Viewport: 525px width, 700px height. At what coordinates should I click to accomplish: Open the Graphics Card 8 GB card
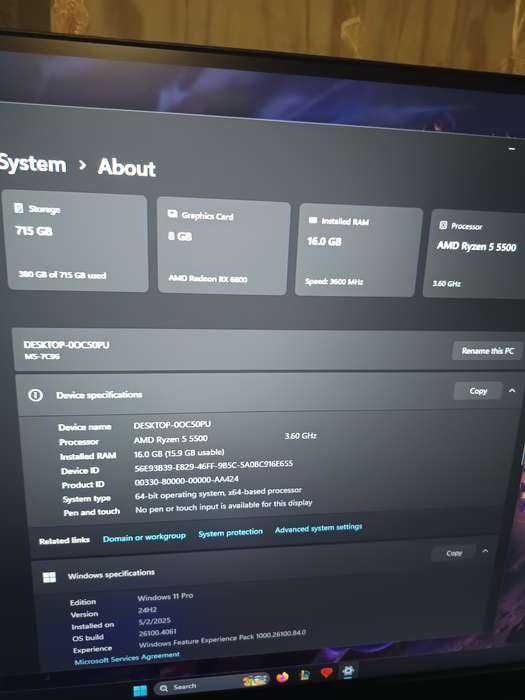tap(223, 246)
